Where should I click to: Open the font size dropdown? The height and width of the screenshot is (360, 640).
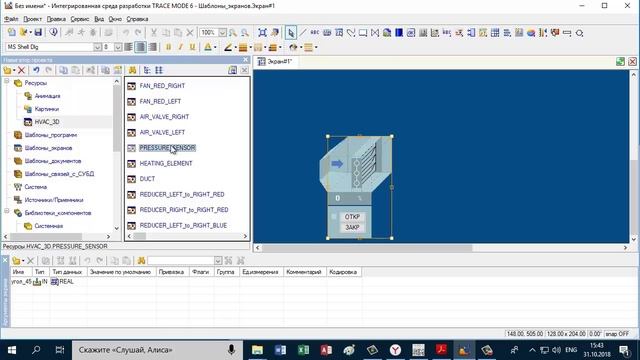click(x=118, y=47)
